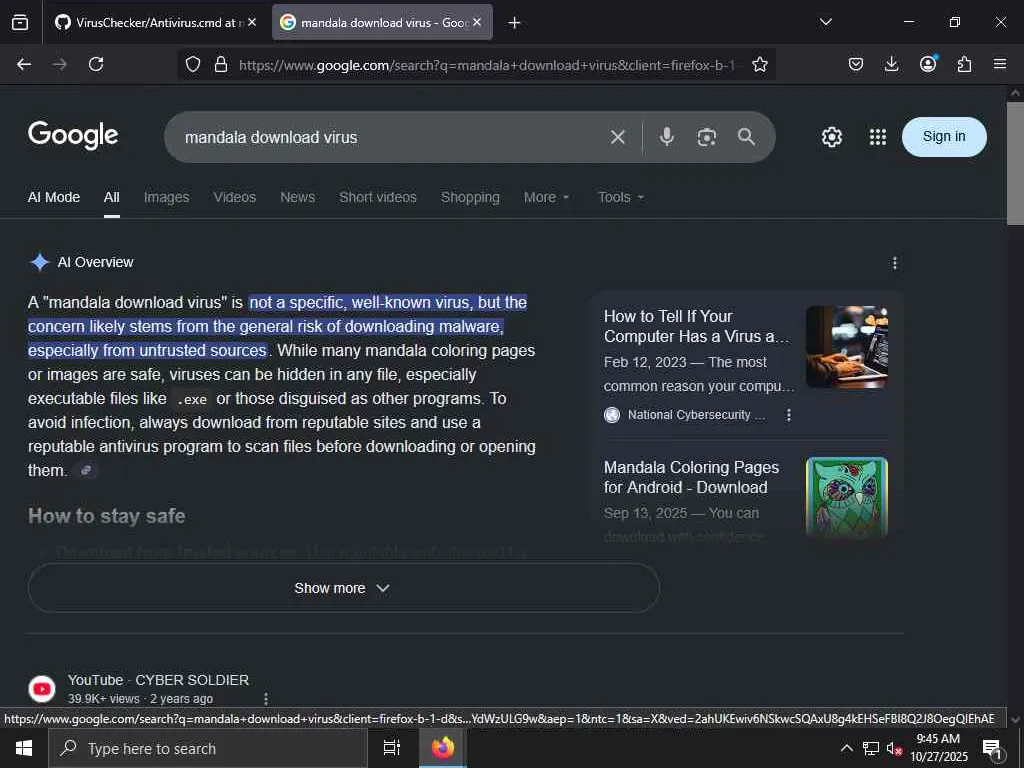Screen dimensions: 1024x768
Task: Switch to AI Mode tab
Action: pos(54,197)
